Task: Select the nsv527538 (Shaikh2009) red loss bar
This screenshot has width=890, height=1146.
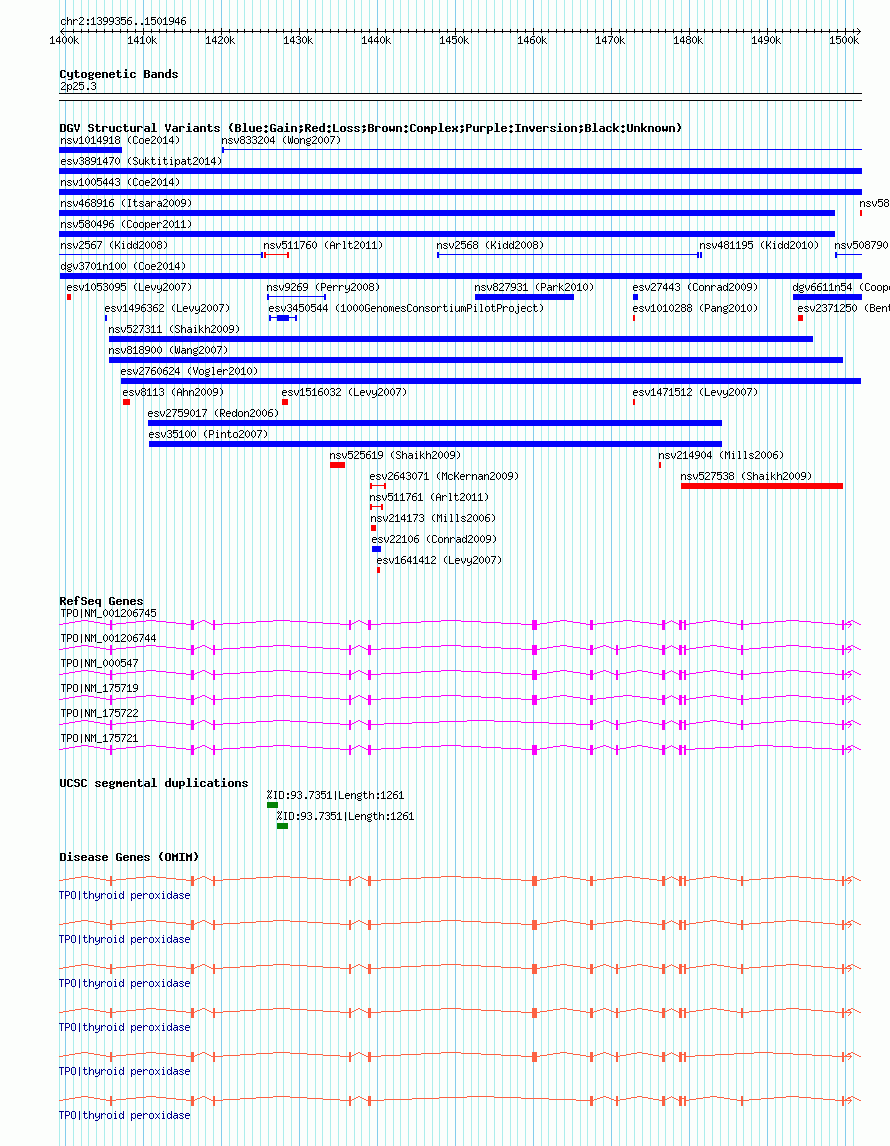Action: point(762,486)
